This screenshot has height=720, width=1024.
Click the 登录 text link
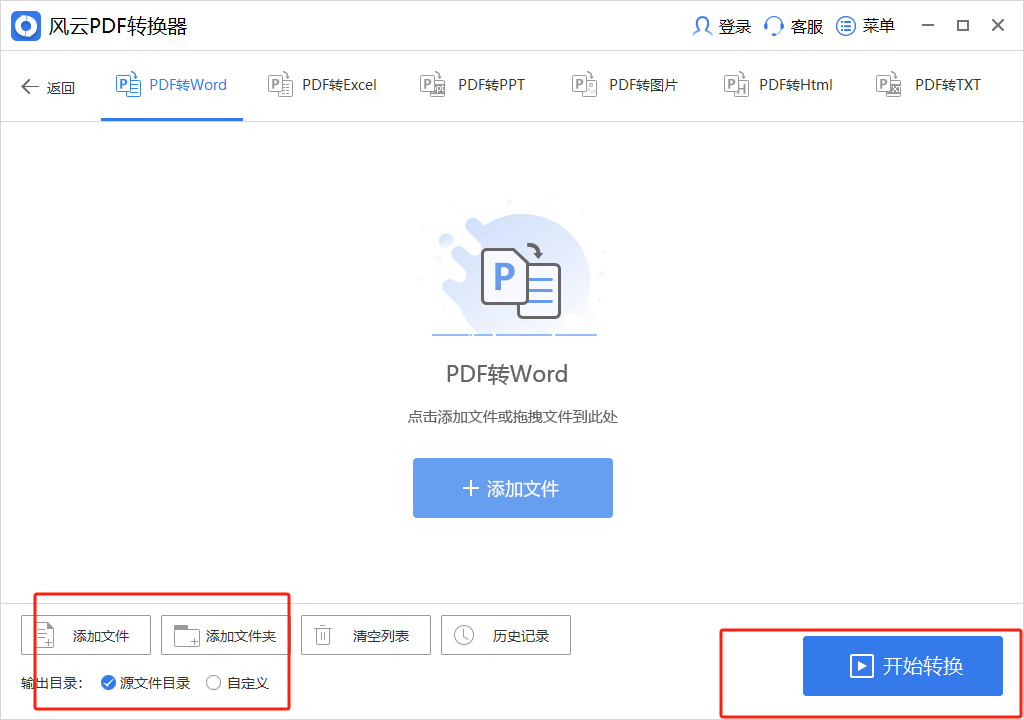pyautogui.click(x=735, y=27)
